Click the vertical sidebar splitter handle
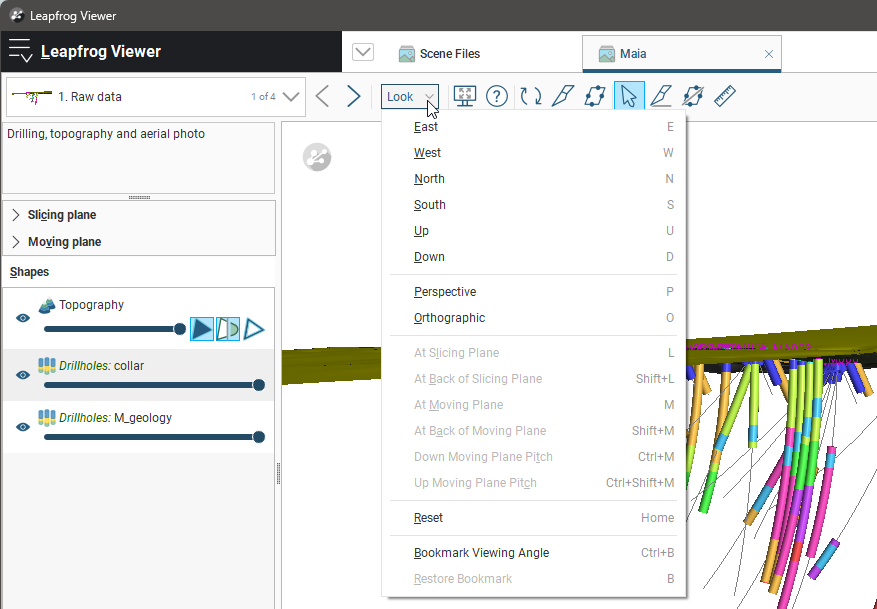This screenshot has width=877, height=609. click(x=278, y=474)
